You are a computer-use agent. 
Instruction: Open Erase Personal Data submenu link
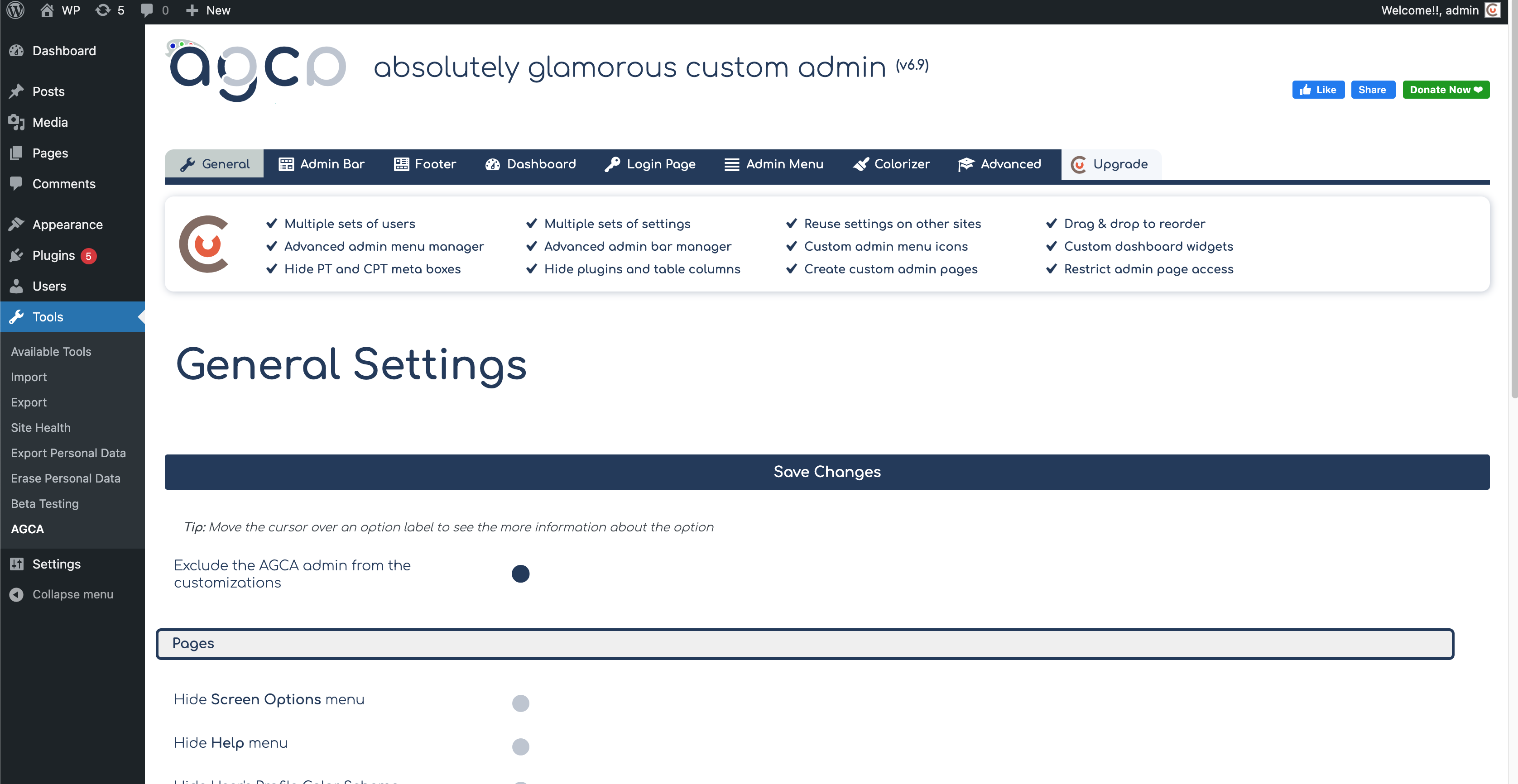coord(65,478)
